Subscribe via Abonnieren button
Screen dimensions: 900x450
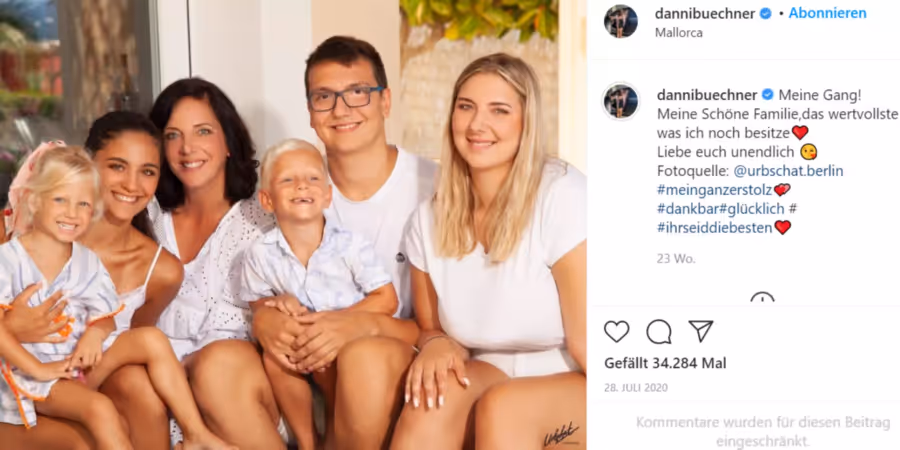click(827, 14)
